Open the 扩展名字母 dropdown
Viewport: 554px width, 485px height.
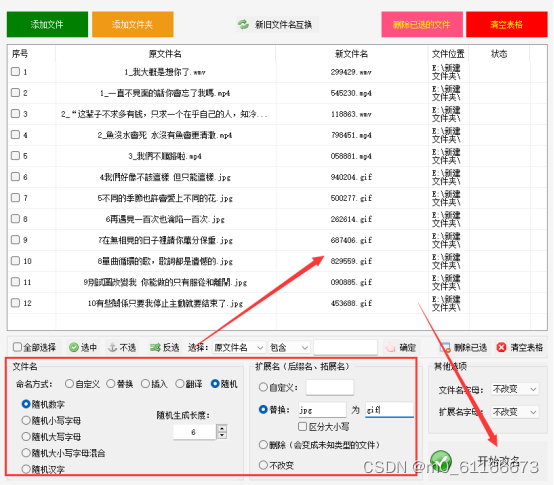coord(515,412)
